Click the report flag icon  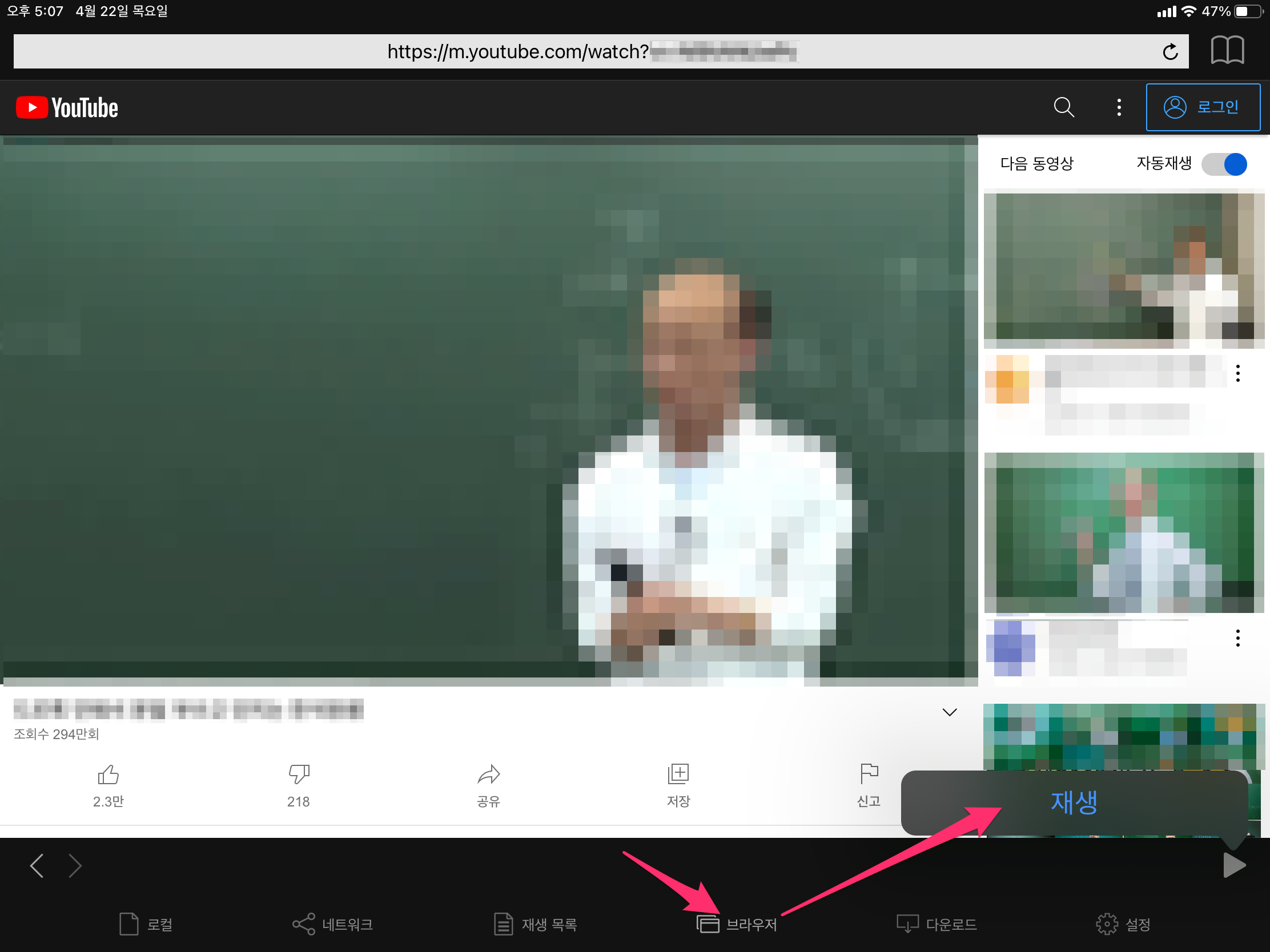pyautogui.click(x=869, y=774)
